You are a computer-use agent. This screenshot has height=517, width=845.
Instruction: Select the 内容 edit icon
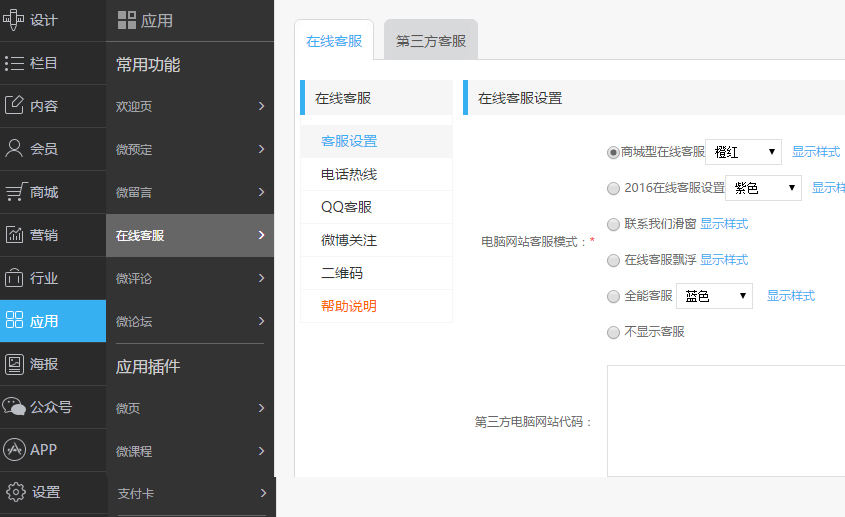[15, 105]
